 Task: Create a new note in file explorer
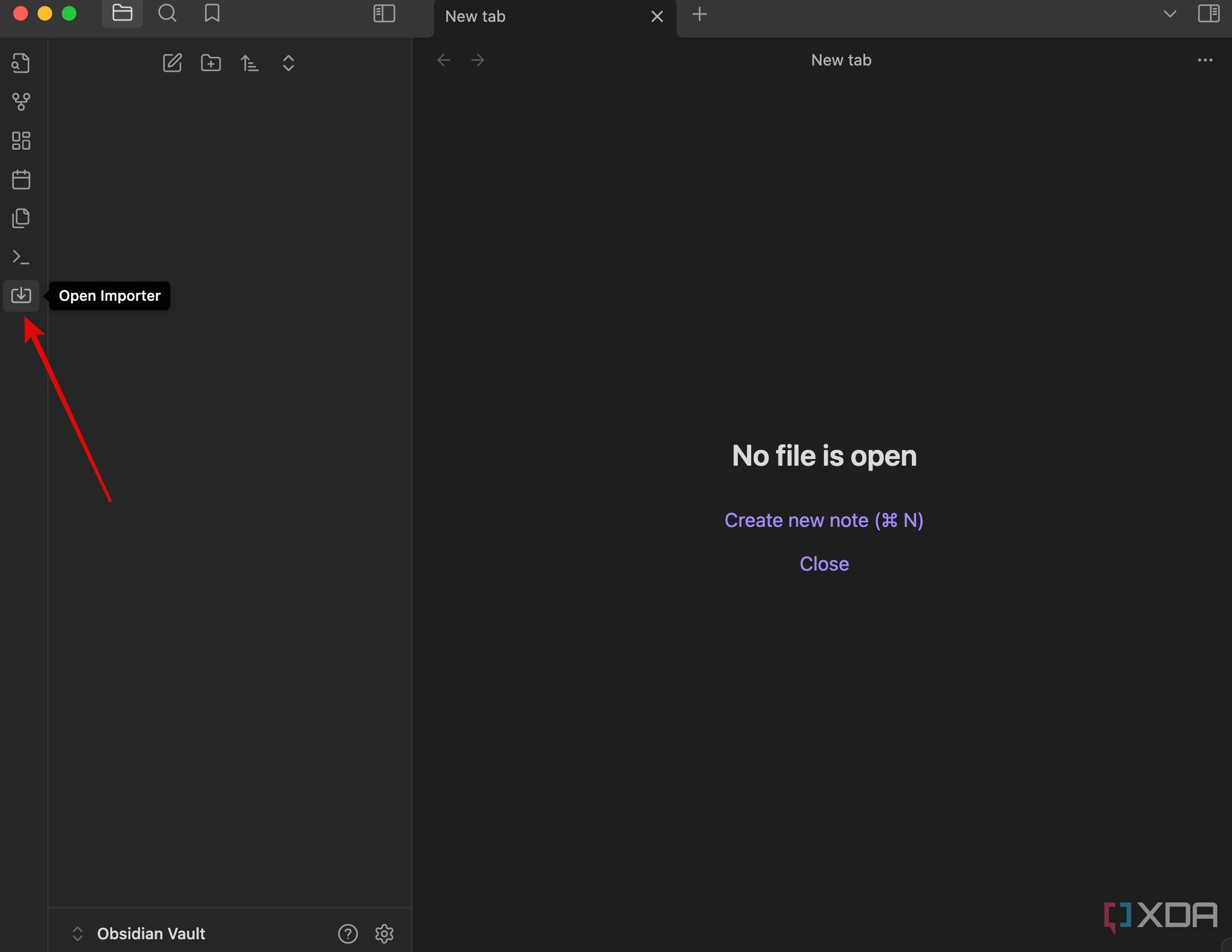172,63
